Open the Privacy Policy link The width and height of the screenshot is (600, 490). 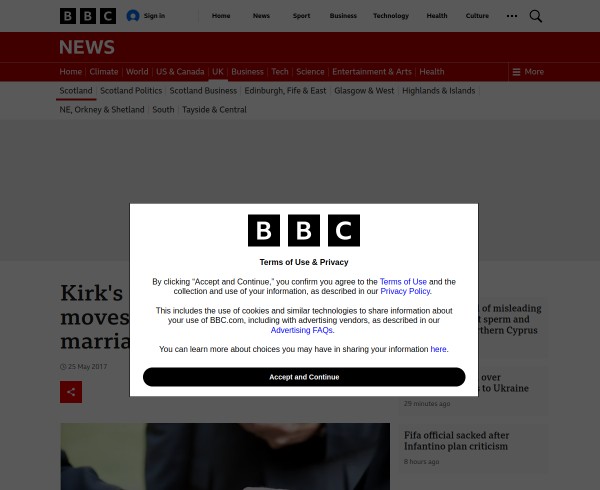tap(405, 291)
